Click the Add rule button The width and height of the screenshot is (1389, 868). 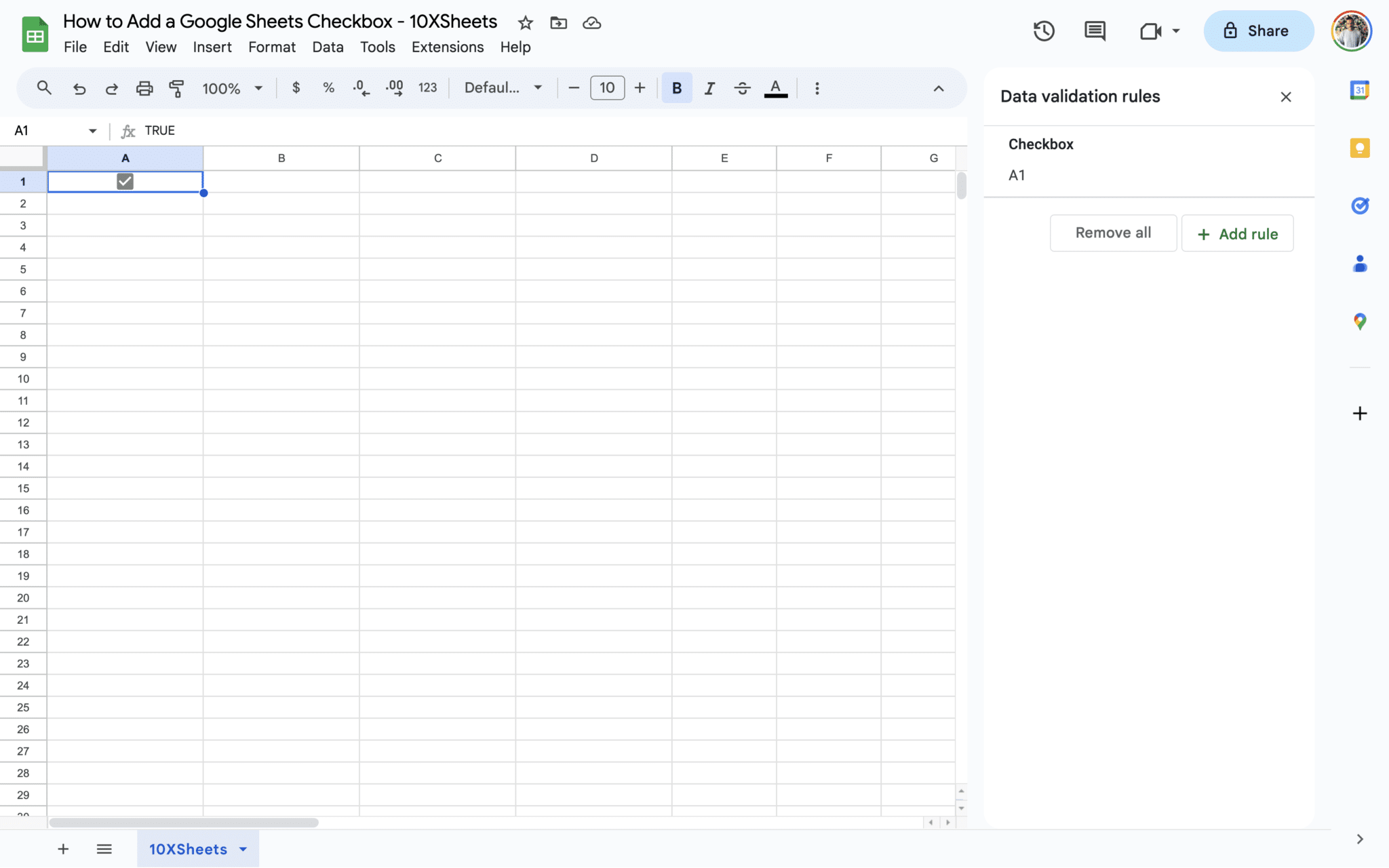click(x=1237, y=234)
